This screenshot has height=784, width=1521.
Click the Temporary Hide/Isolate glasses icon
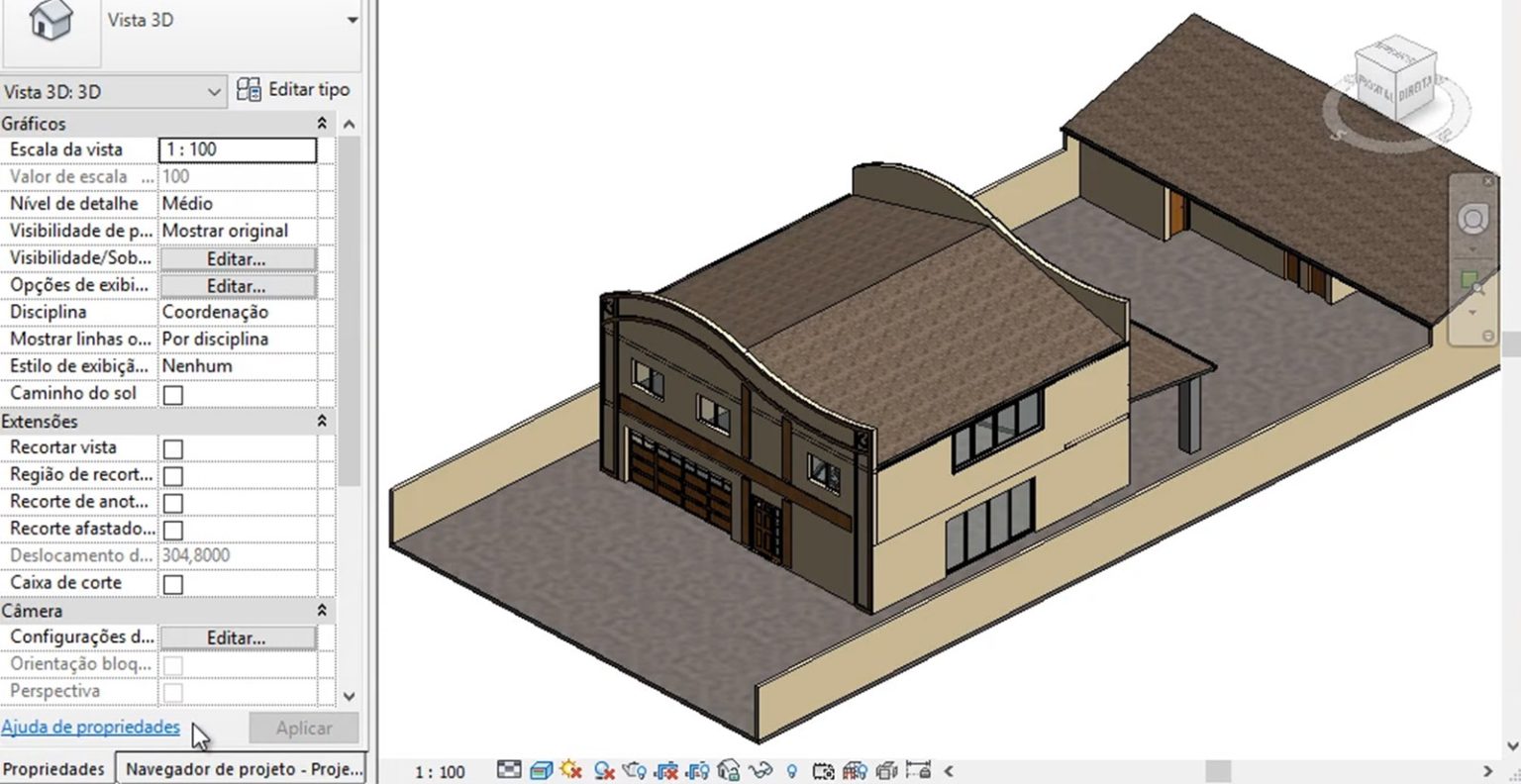click(761, 770)
